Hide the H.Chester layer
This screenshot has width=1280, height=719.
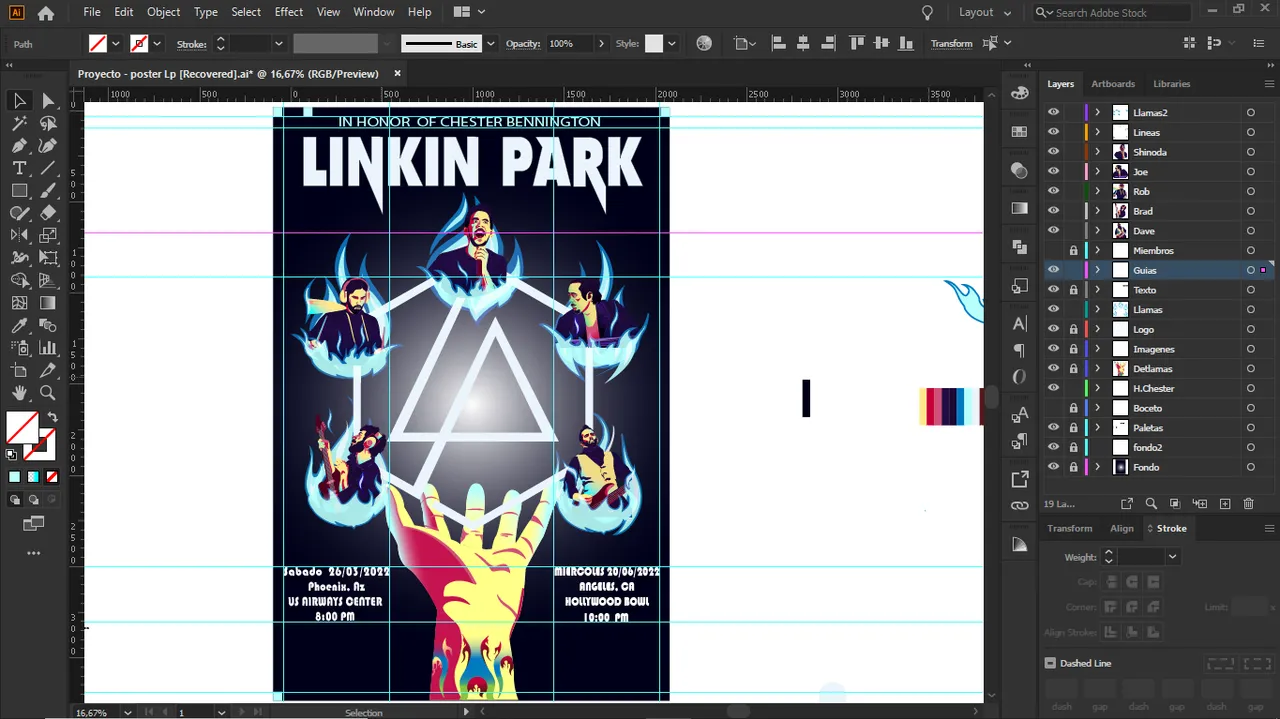pyautogui.click(x=1053, y=388)
